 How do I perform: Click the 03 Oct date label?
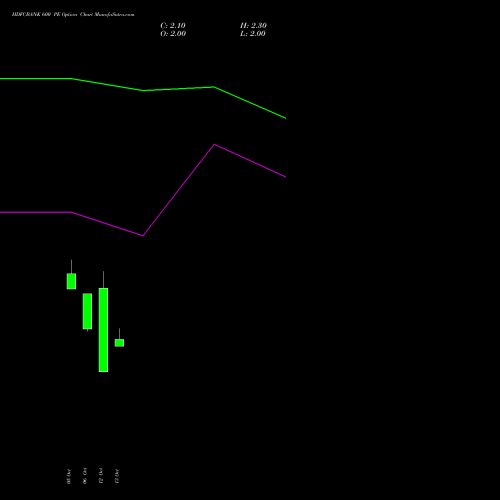tap(69, 476)
